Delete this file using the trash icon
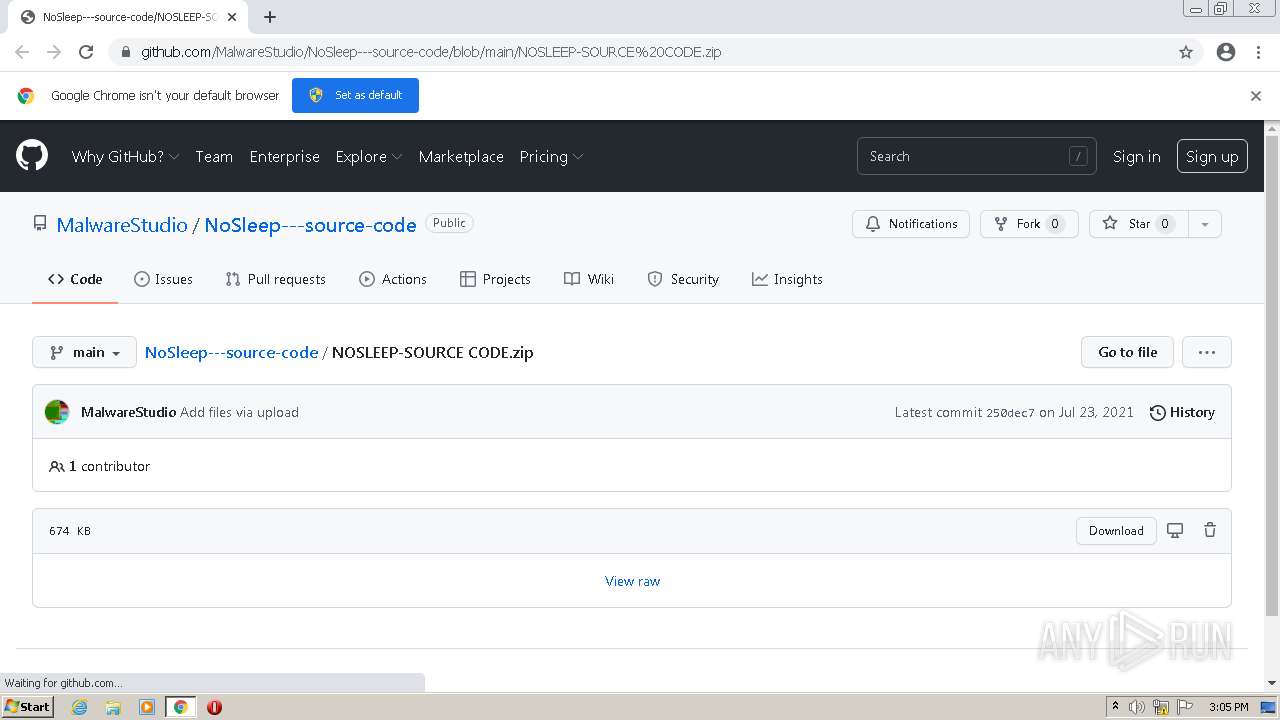The width and height of the screenshot is (1280, 720). (x=1210, y=530)
